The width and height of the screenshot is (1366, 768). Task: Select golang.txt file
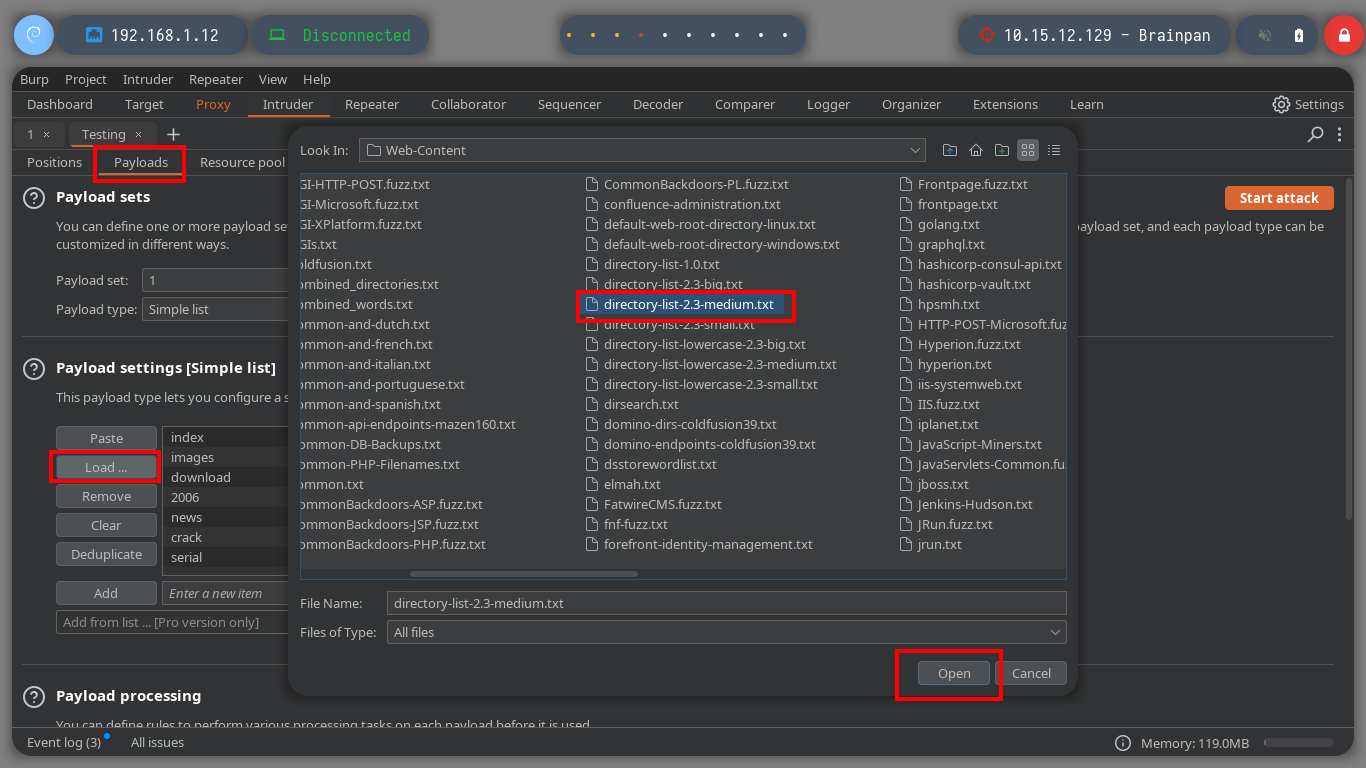click(x=948, y=224)
